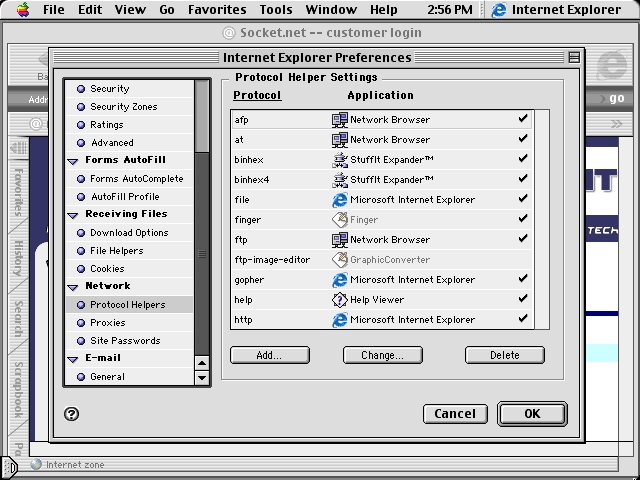Toggle the checkmark for the gopher protocol
The width and height of the screenshot is (640, 480).
(x=522, y=279)
